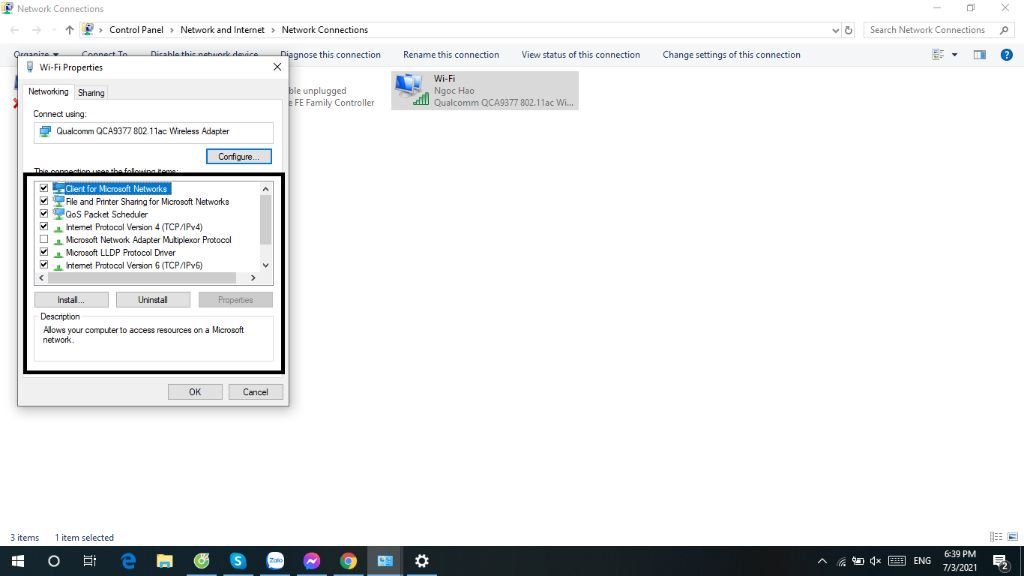This screenshot has height=576, width=1024.
Task: Click the Uninstall button
Action: pyautogui.click(x=153, y=300)
